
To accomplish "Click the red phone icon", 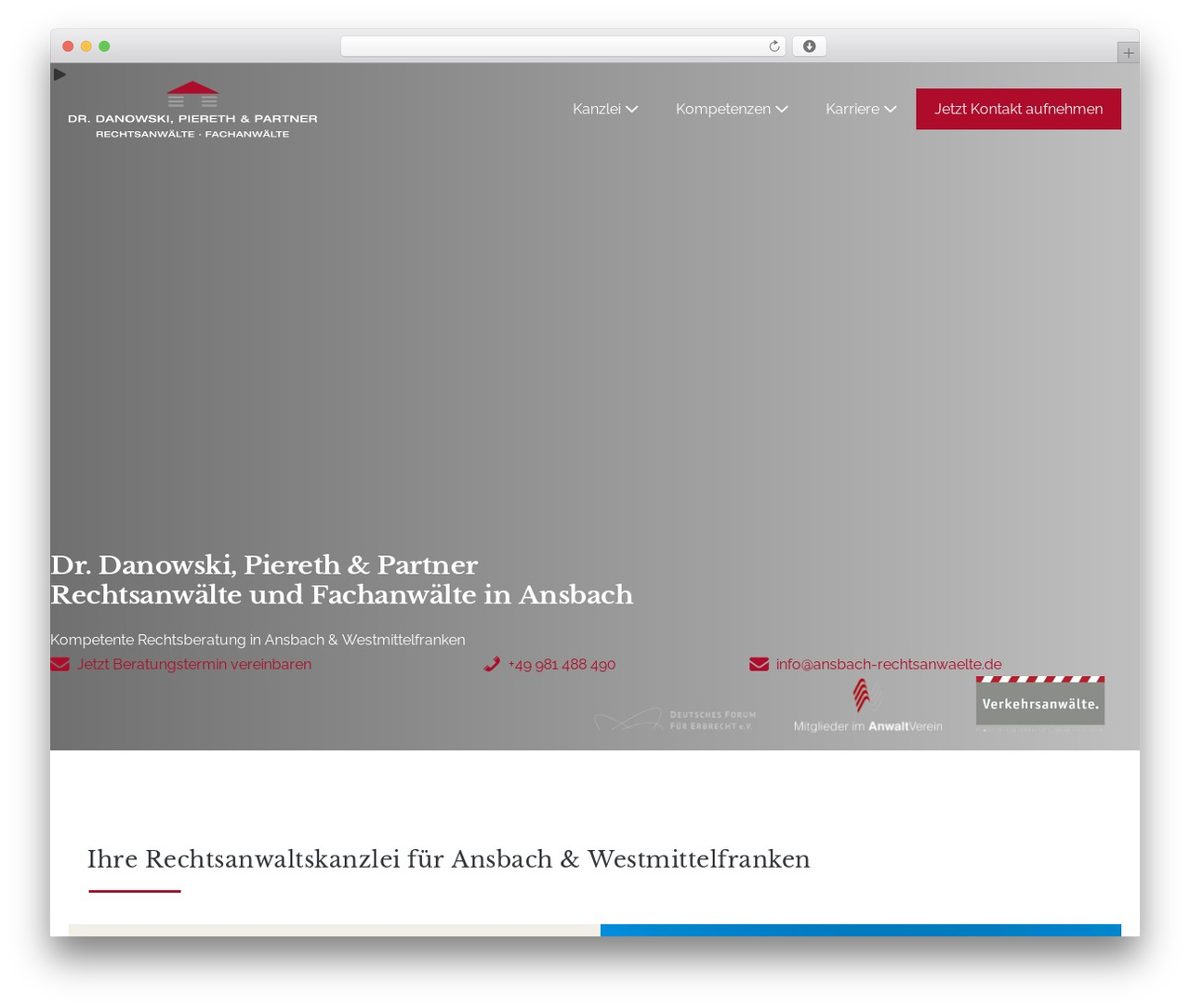I will (x=492, y=664).
